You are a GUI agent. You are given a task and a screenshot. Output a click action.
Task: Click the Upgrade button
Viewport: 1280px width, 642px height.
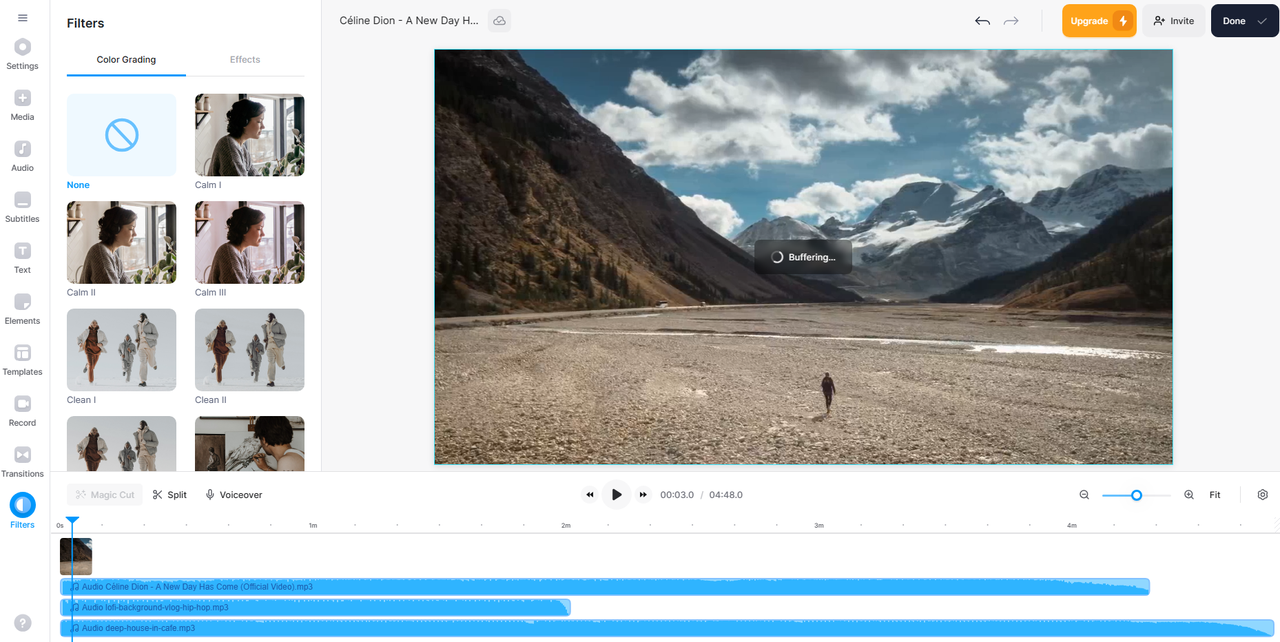click(x=1099, y=21)
